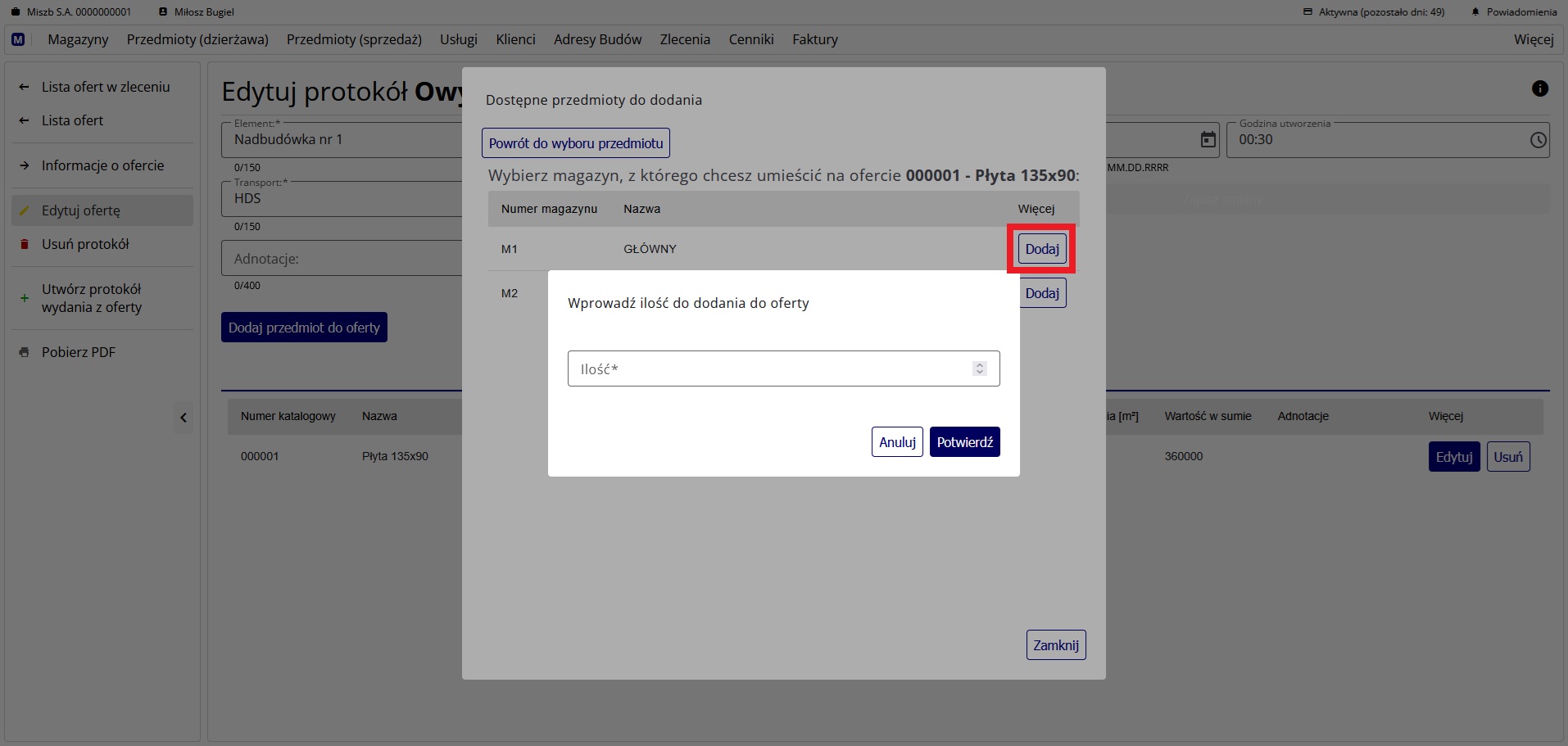The height and width of the screenshot is (746, 1568).
Task: Click the Powiadomienia bell icon
Action: (1475, 12)
